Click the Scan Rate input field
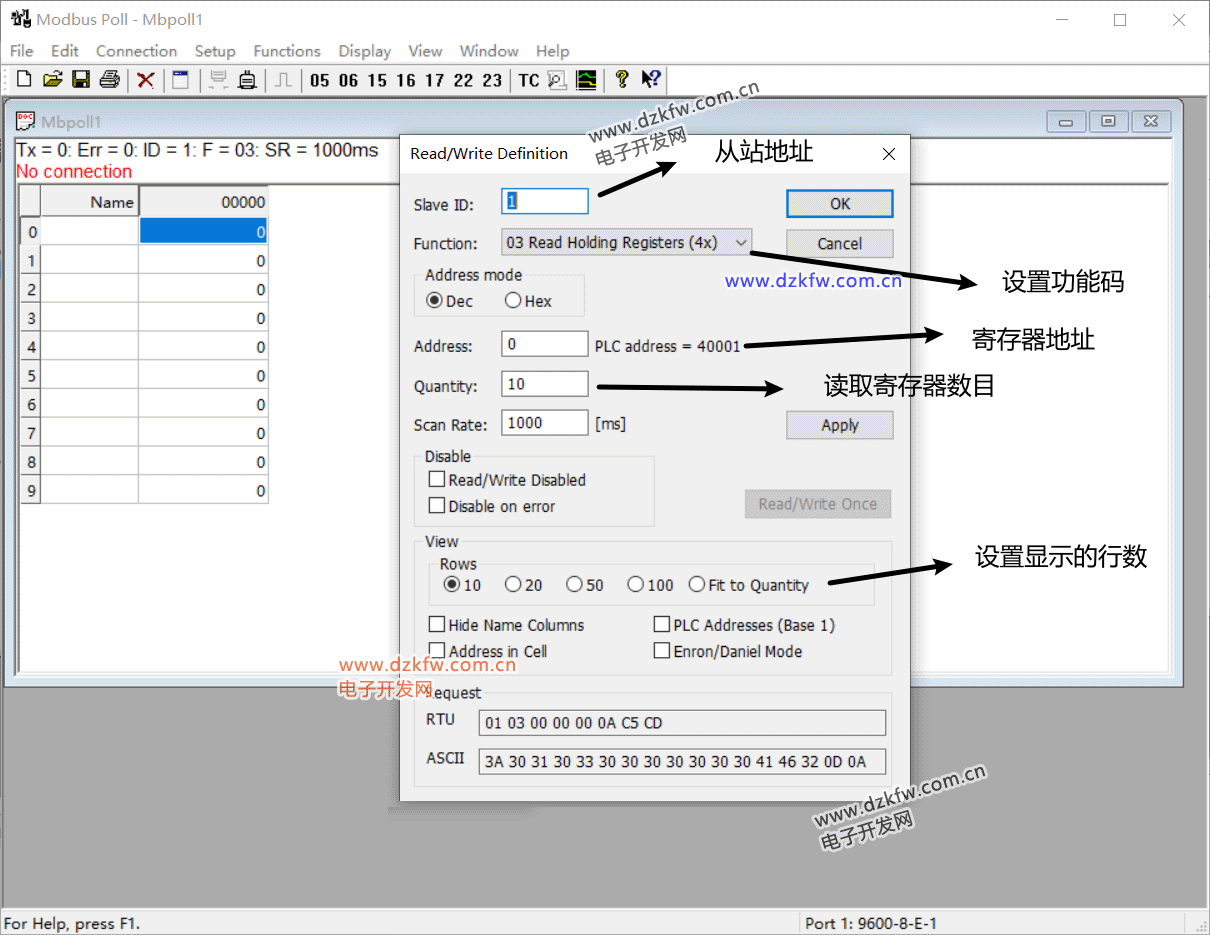Image resolution: width=1210 pixels, height=935 pixels. click(545, 423)
